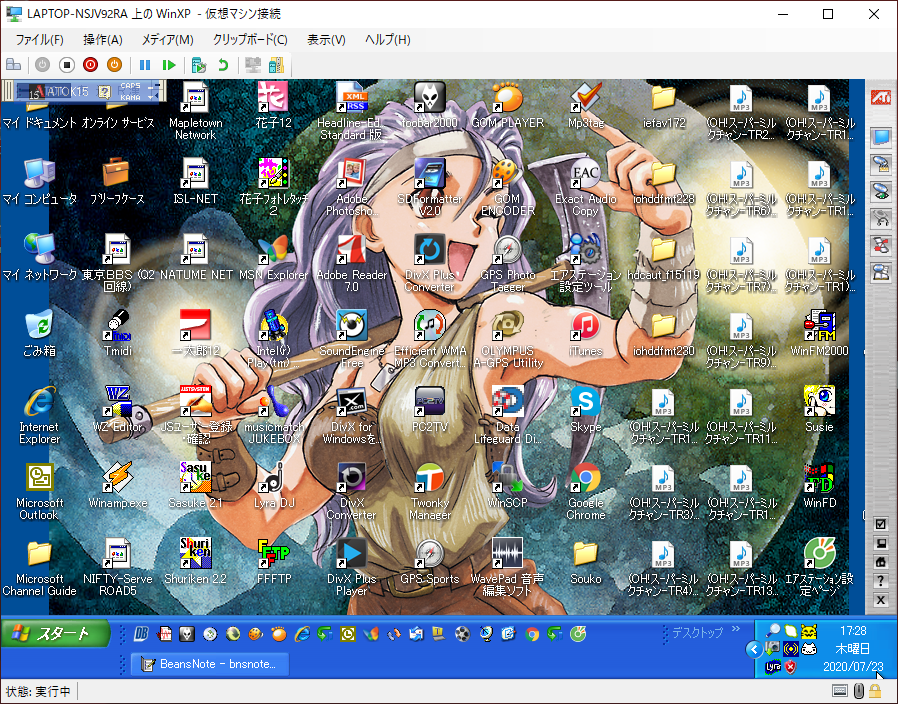Click the keyboard icon in the status bar
The height and width of the screenshot is (704, 898).
pos(840,691)
